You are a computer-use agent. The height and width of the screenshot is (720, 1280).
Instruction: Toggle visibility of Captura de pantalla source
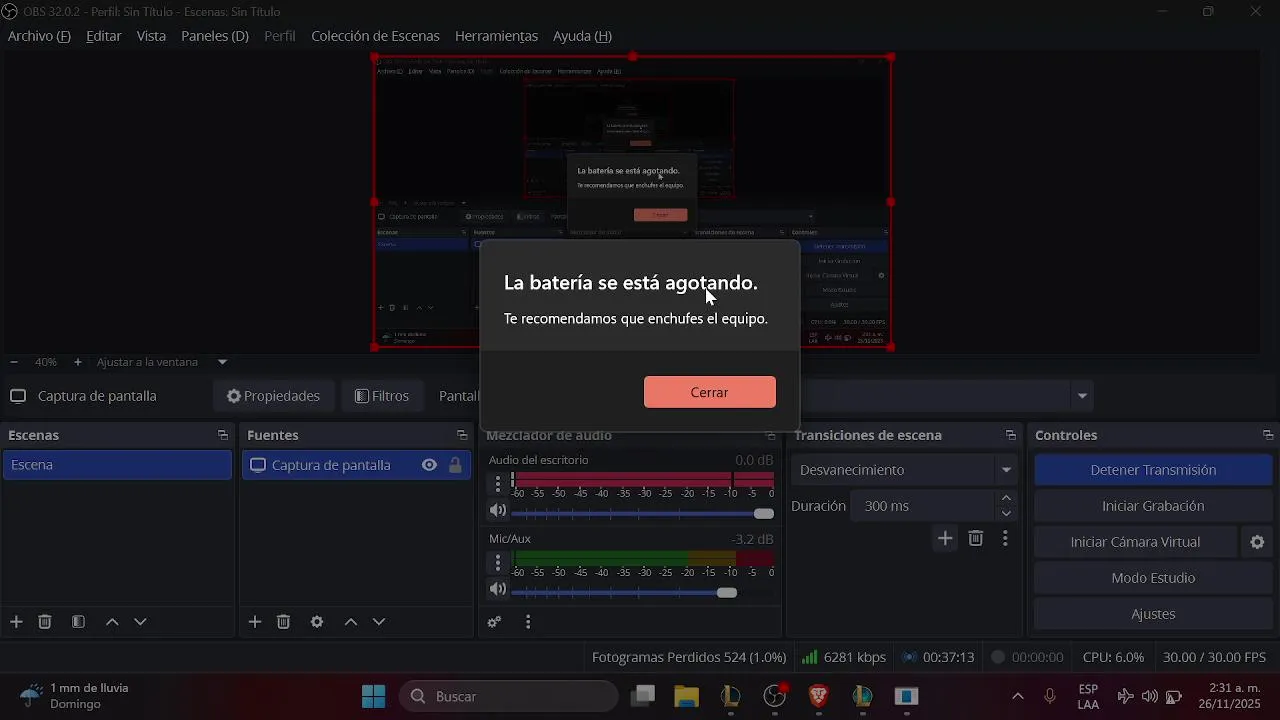coord(429,465)
